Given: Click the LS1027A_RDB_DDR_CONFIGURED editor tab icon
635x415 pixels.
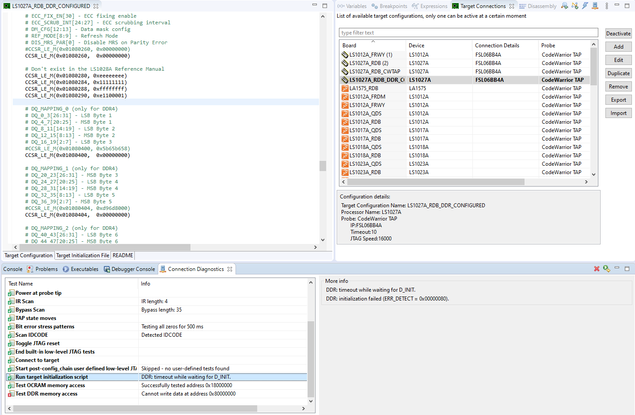Looking at the screenshot, I should (6, 6).
